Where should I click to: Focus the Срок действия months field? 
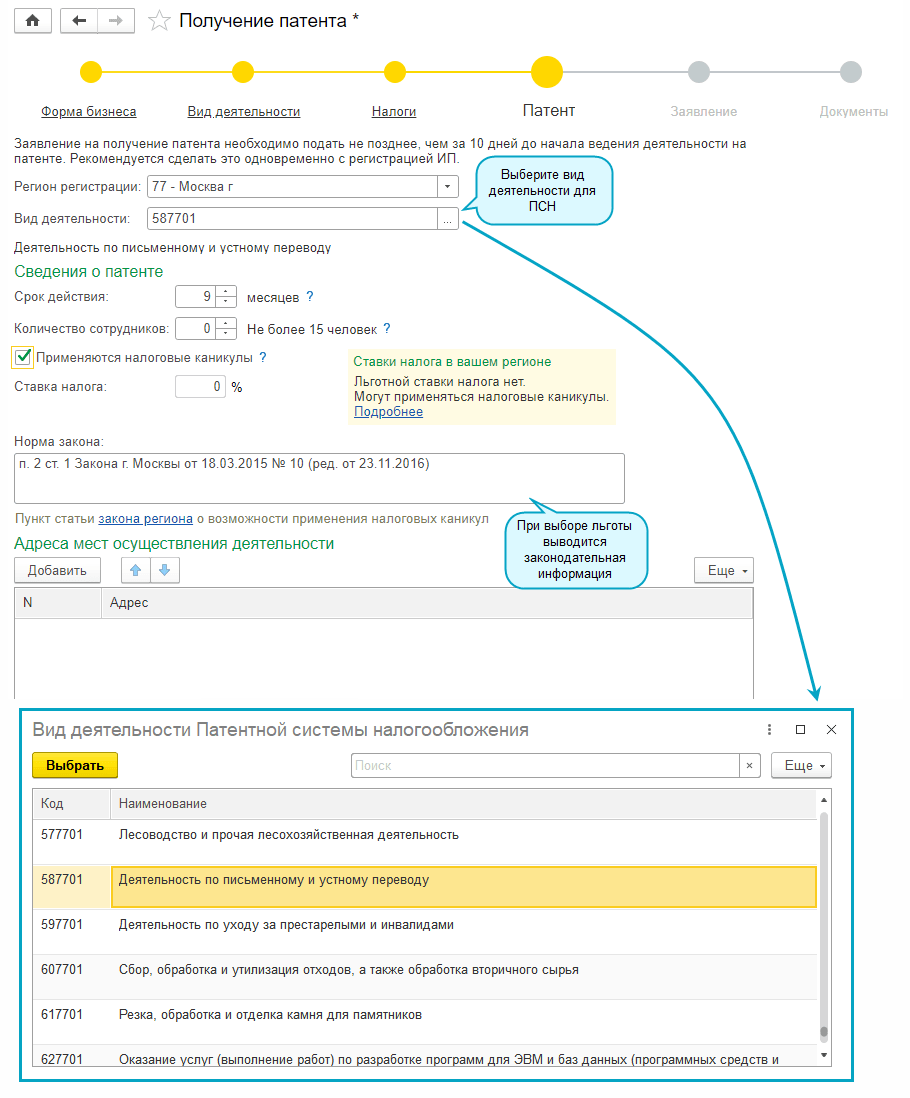click(195, 297)
